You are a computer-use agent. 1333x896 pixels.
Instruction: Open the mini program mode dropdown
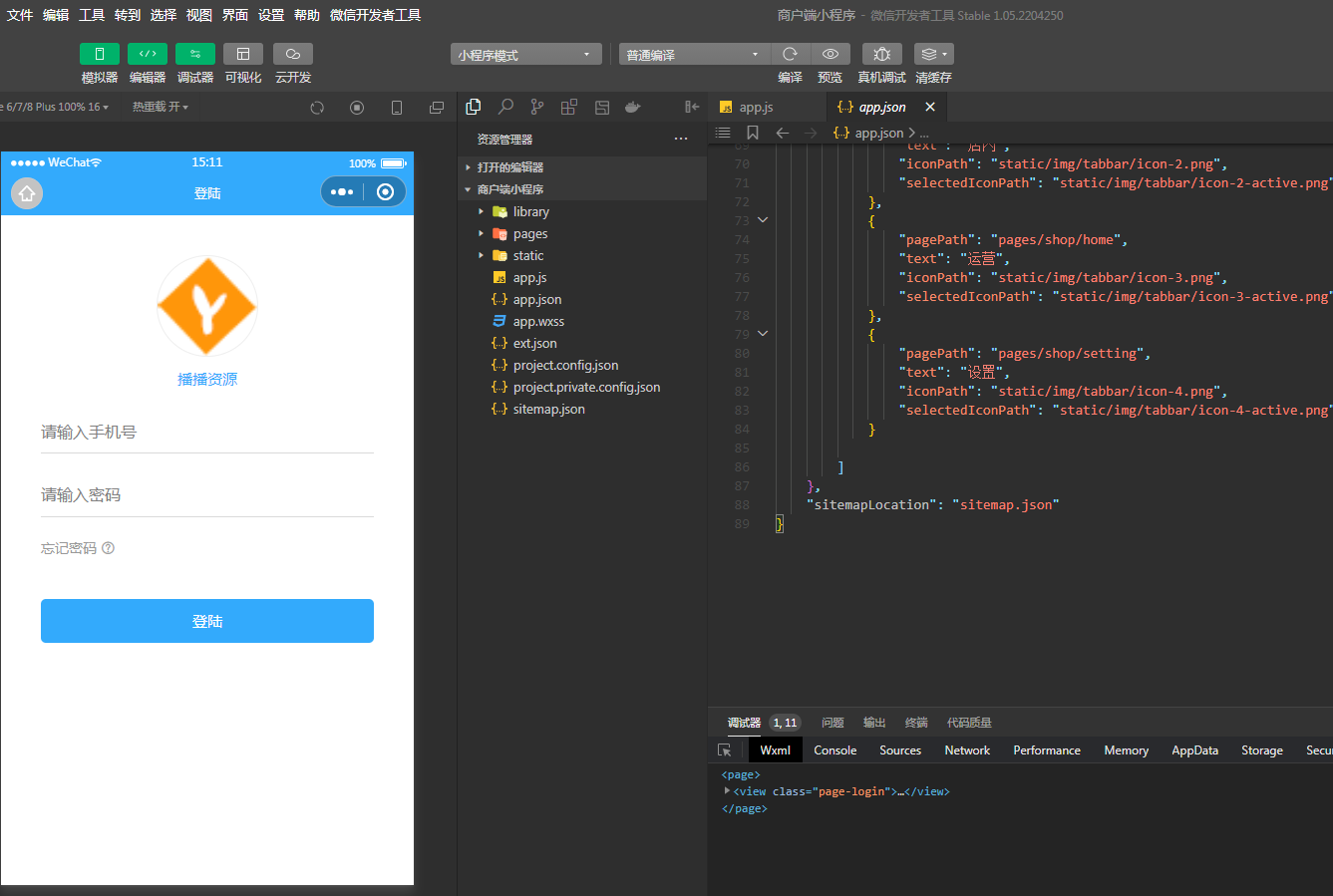pos(525,55)
